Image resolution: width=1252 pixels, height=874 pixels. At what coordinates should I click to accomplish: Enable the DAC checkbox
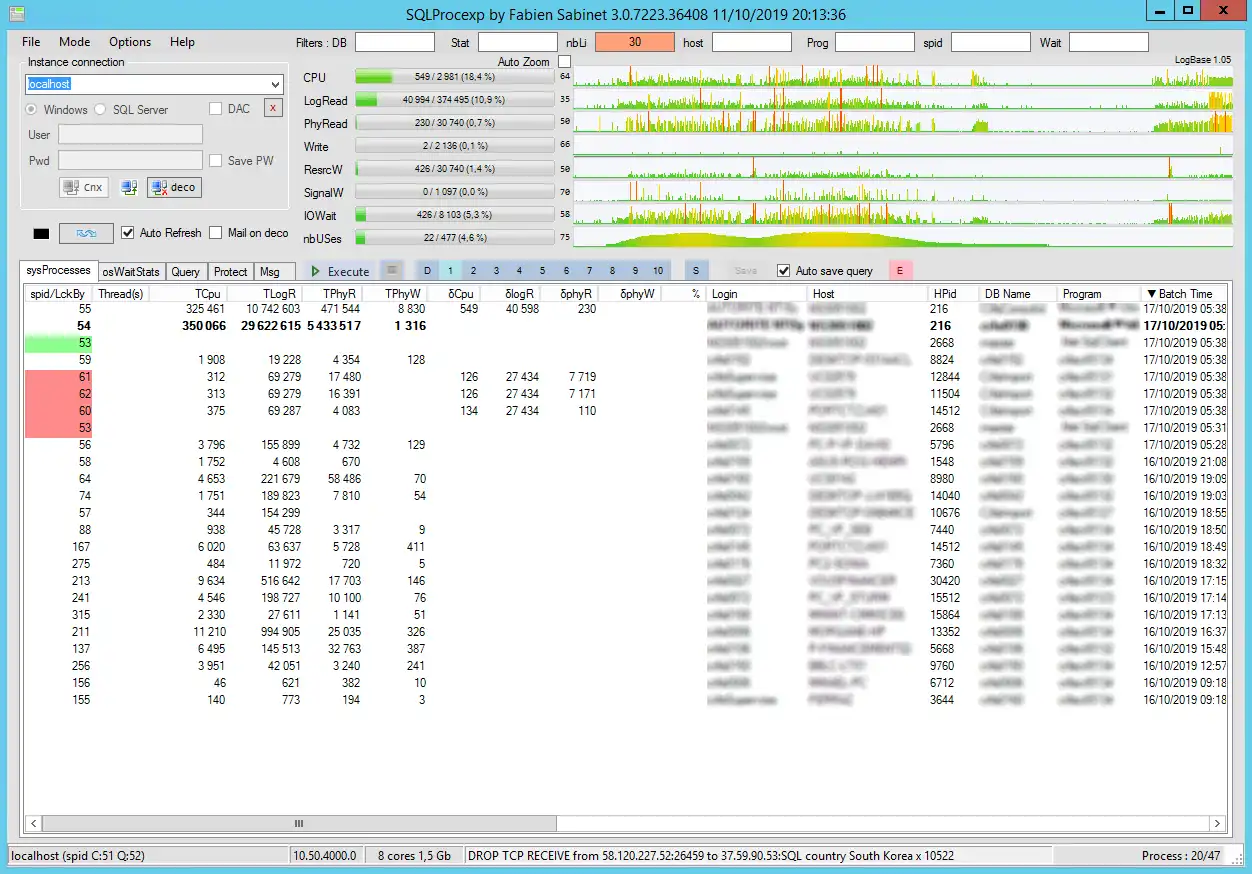[215, 109]
